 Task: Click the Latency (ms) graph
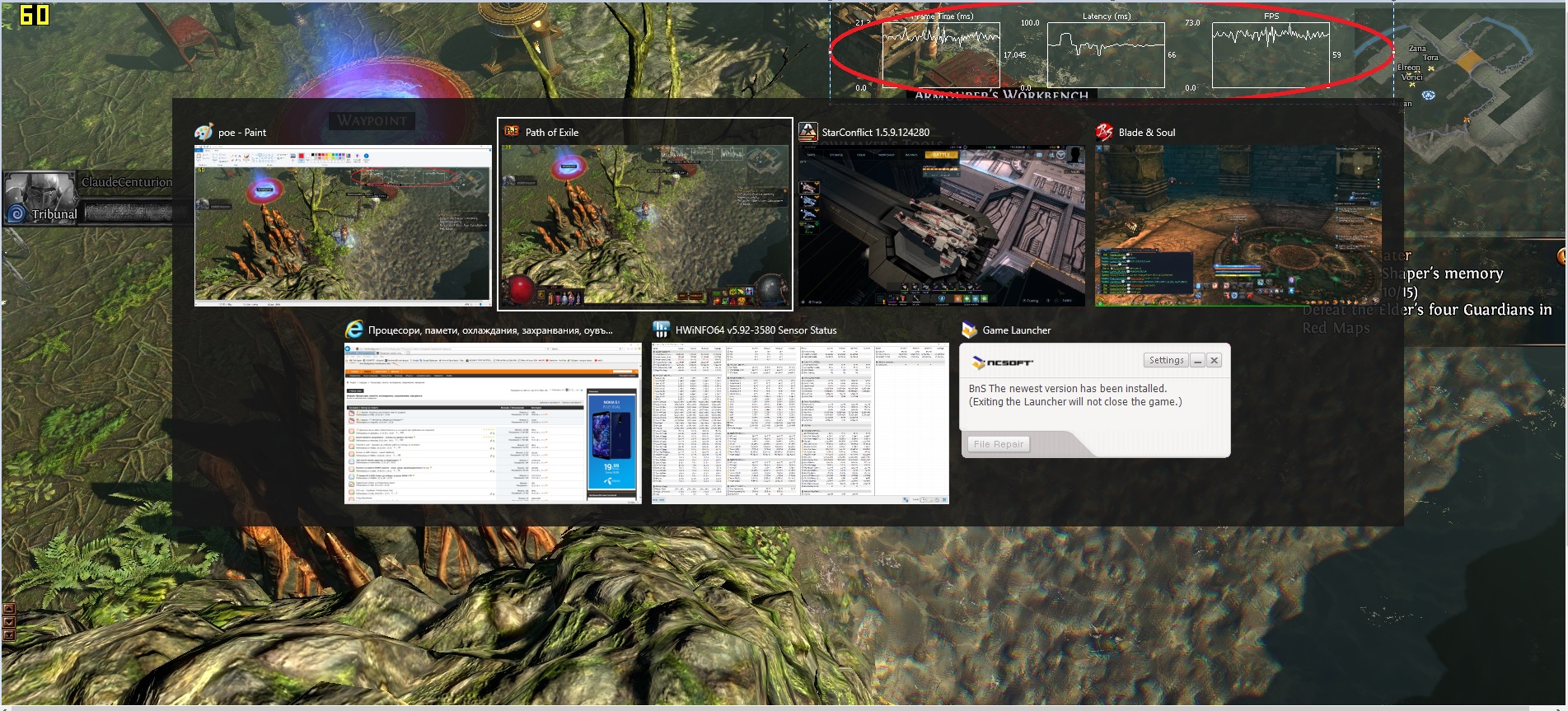pyautogui.click(x=1106, y=55)
